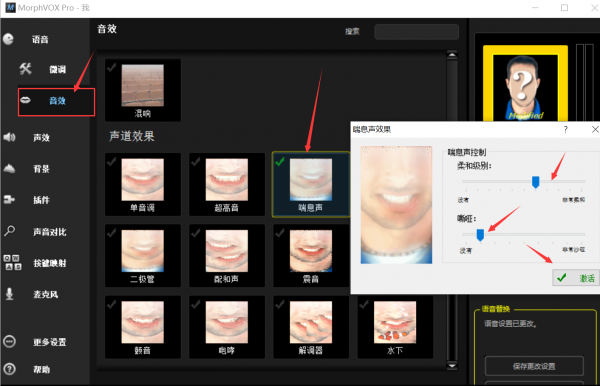The height and width of the screenshot is (386, 600).
Task: Select the 二极管 effect thumbnail
Action: (143, 251)
